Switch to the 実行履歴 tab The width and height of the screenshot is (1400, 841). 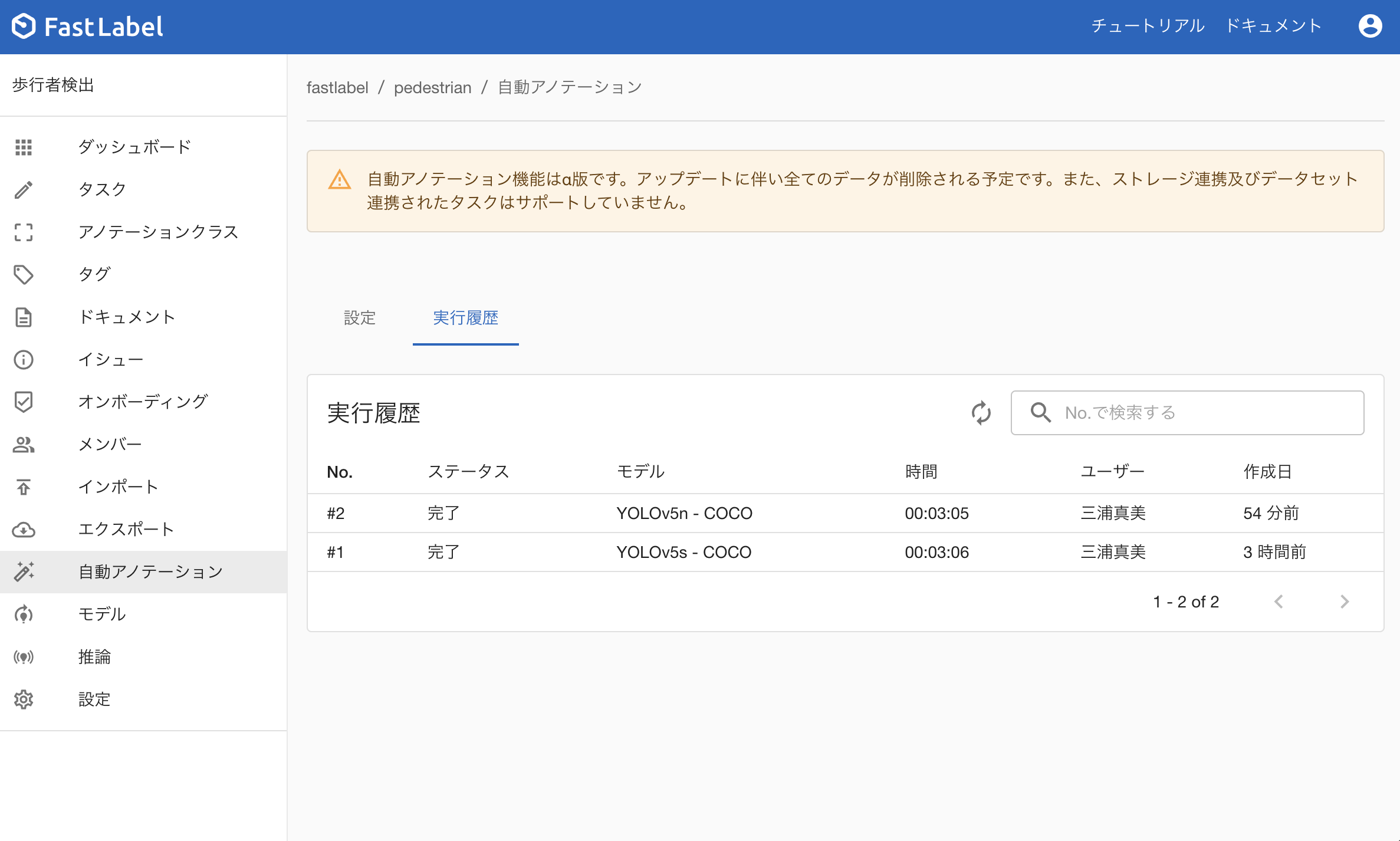coord(465,318)
